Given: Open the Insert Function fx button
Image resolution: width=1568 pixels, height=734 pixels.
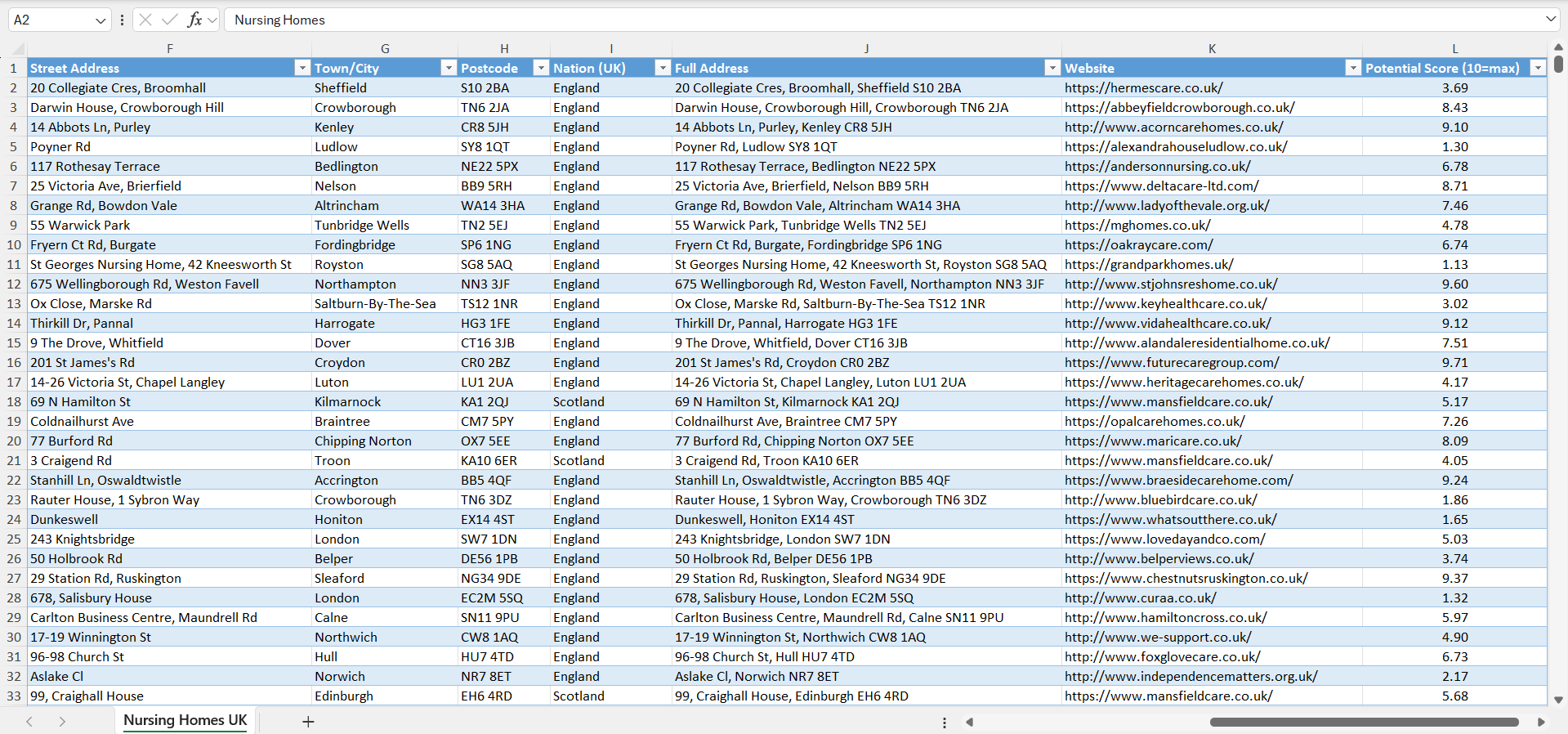Looking at the screenshot, I should [x=194, y=20].
